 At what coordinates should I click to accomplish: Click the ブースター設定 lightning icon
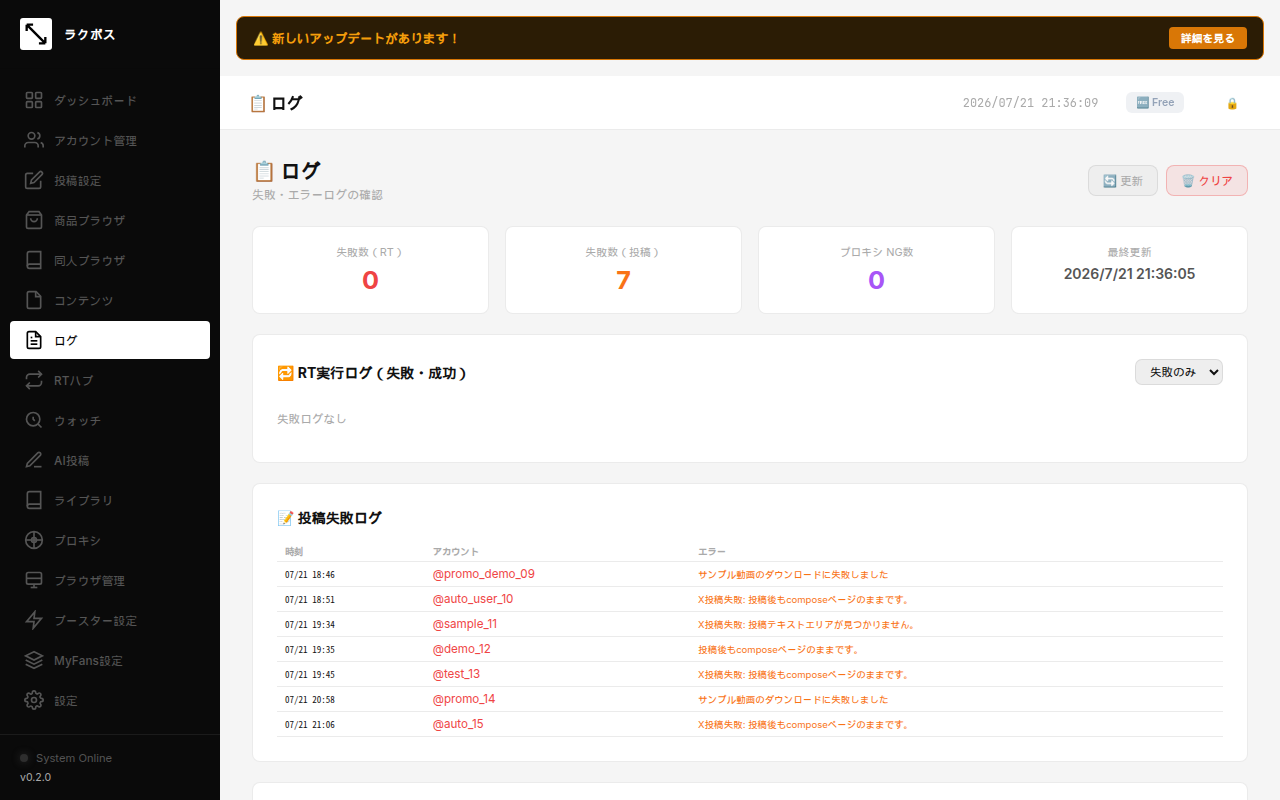[34, 620]
